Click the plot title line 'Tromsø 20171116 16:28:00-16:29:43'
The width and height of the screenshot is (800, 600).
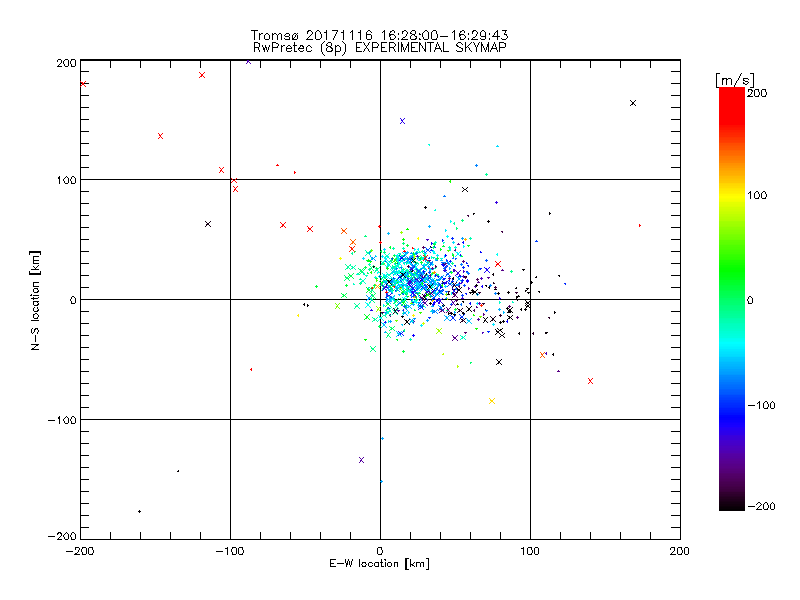pyautogui.click(x=379, y=35)
